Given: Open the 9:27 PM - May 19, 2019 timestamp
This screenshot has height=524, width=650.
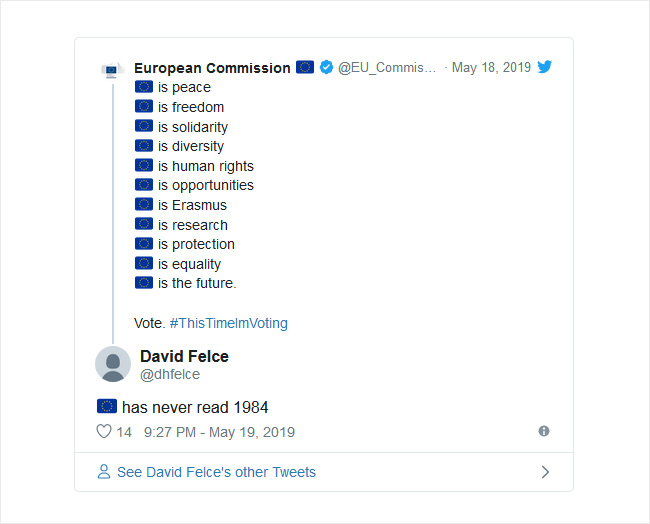Looking at the screenshot, I should click(x=219, y=432).
